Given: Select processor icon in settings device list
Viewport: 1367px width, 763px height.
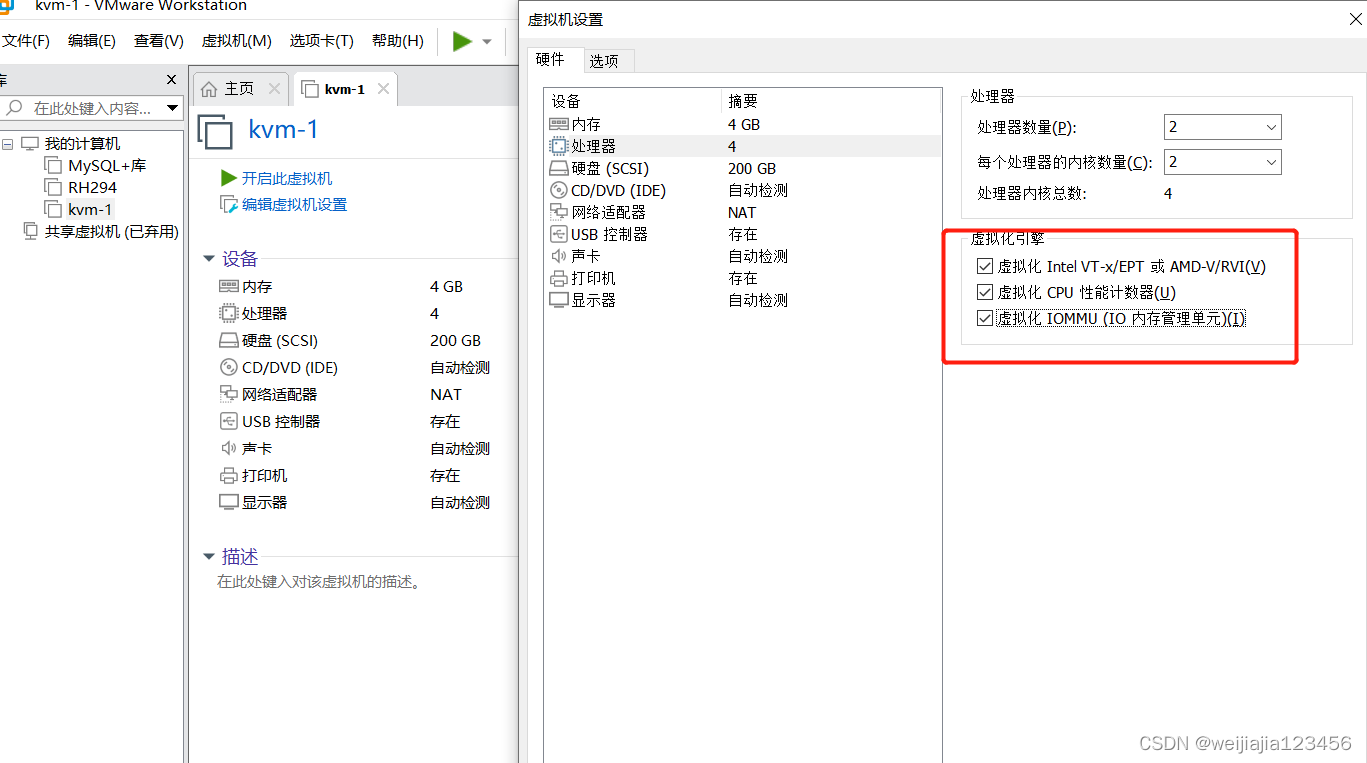Looking at the screenshot, I should point(558,146).
